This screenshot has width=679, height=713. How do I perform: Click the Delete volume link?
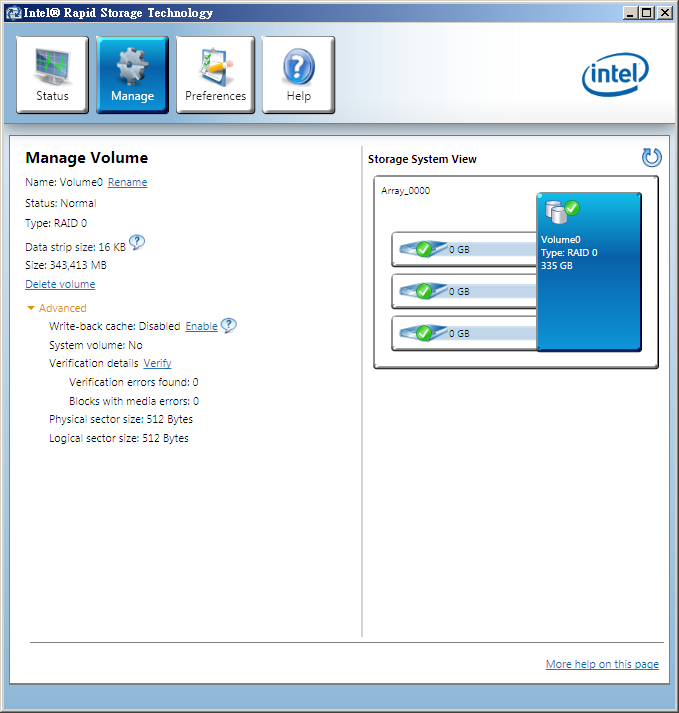[x=60, y=284]
